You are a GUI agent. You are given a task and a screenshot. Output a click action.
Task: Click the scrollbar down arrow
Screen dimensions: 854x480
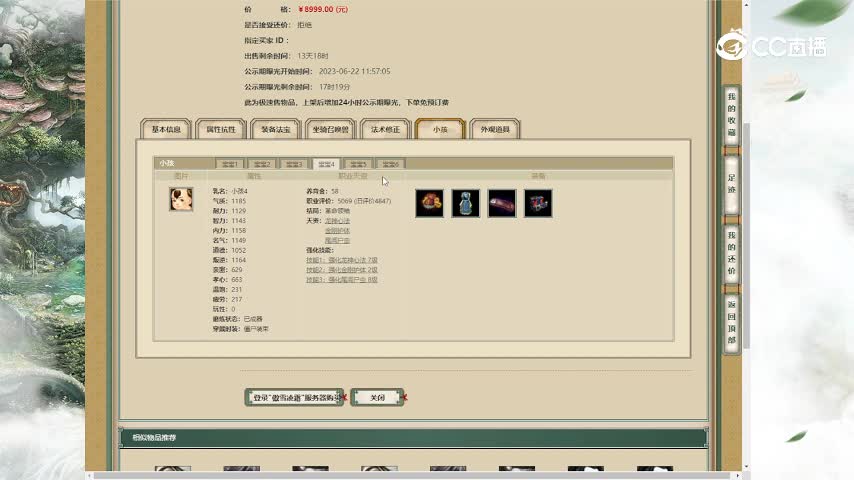[x=746, y=467]
